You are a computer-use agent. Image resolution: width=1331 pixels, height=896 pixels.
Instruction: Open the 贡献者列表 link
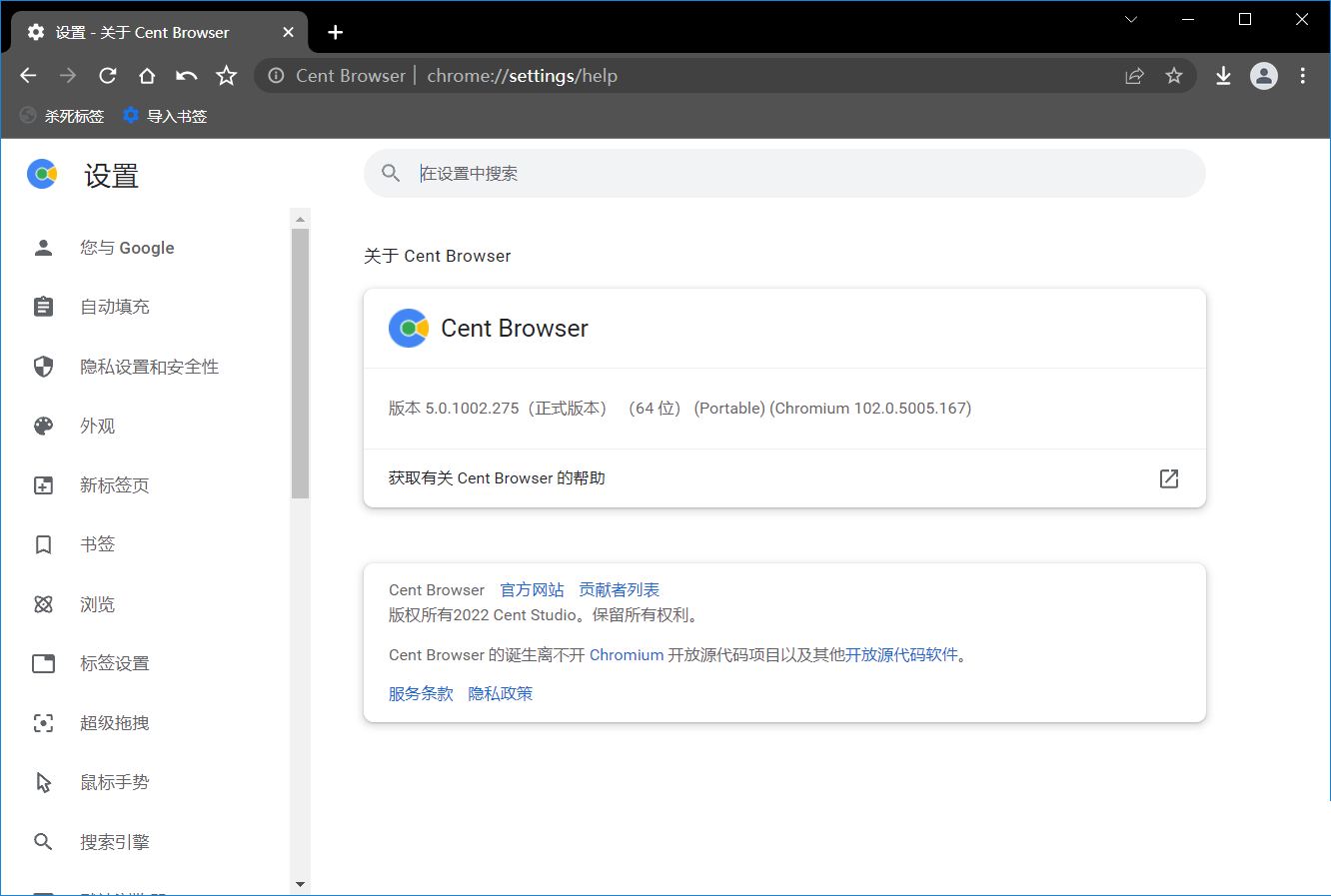click(620, 590)
